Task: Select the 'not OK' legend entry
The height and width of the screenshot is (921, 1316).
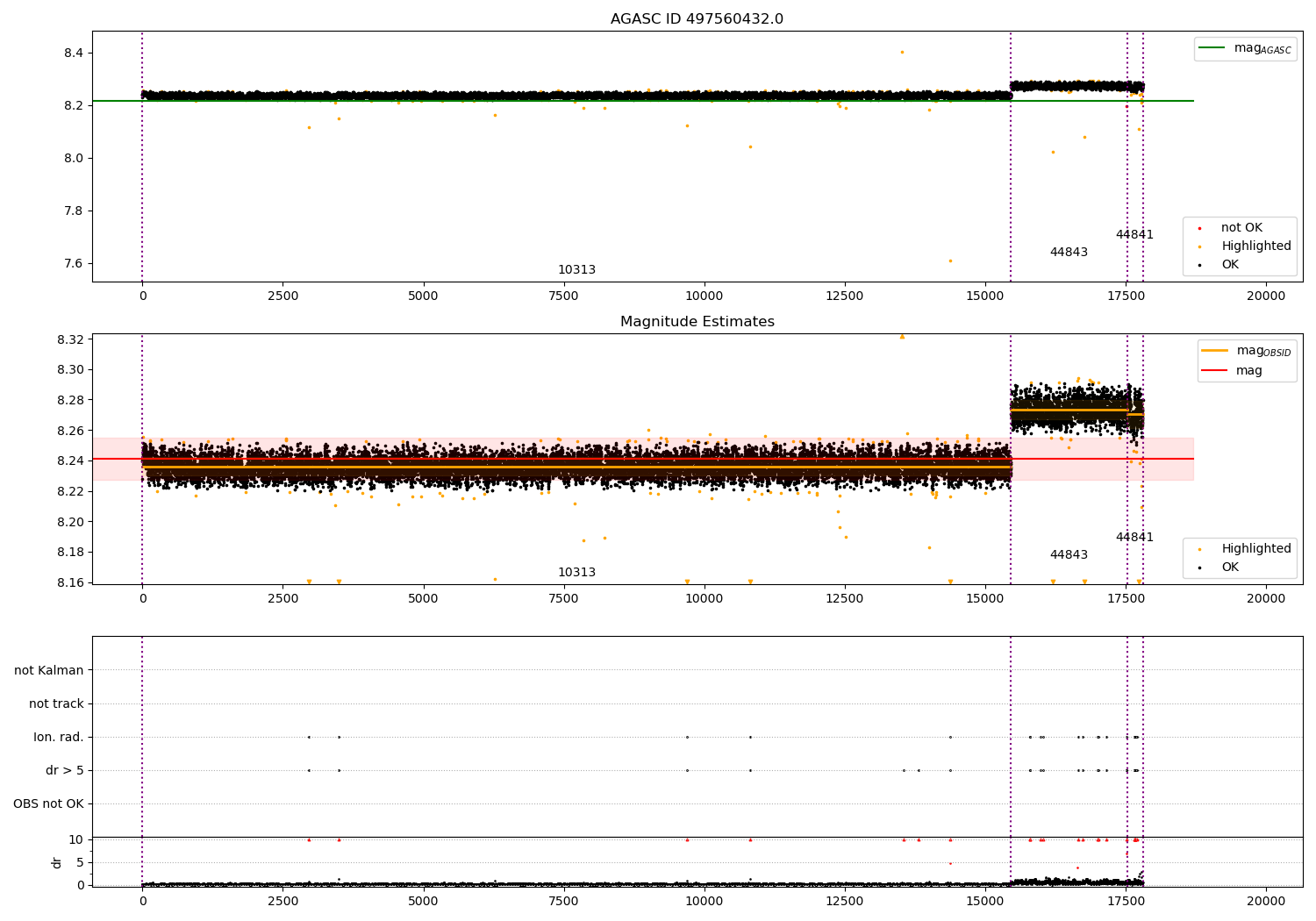Action: [x=1241, y=228]
